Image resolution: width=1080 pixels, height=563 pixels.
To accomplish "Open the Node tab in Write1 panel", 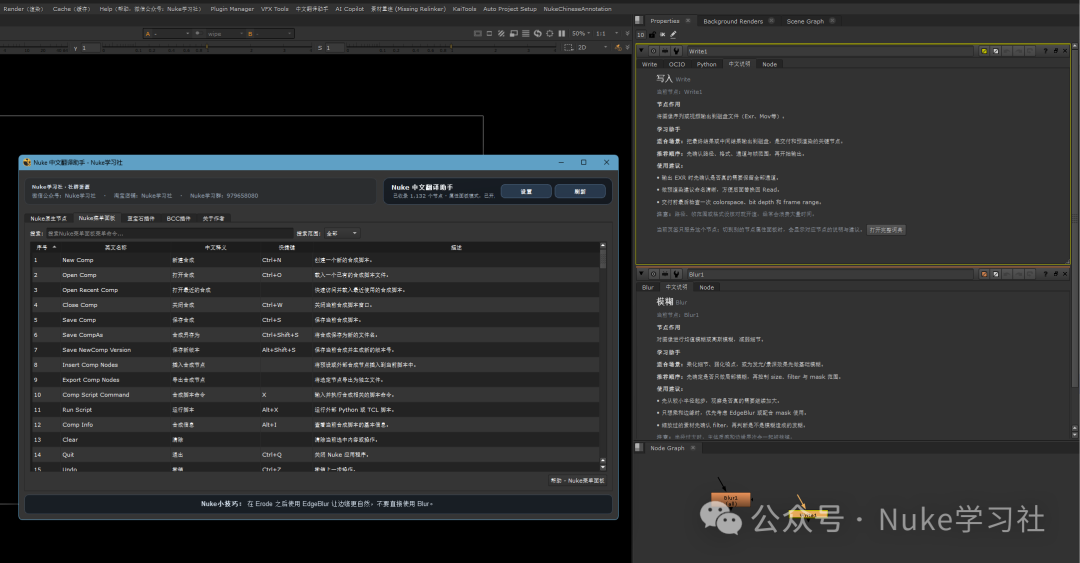I will (769, 64).
